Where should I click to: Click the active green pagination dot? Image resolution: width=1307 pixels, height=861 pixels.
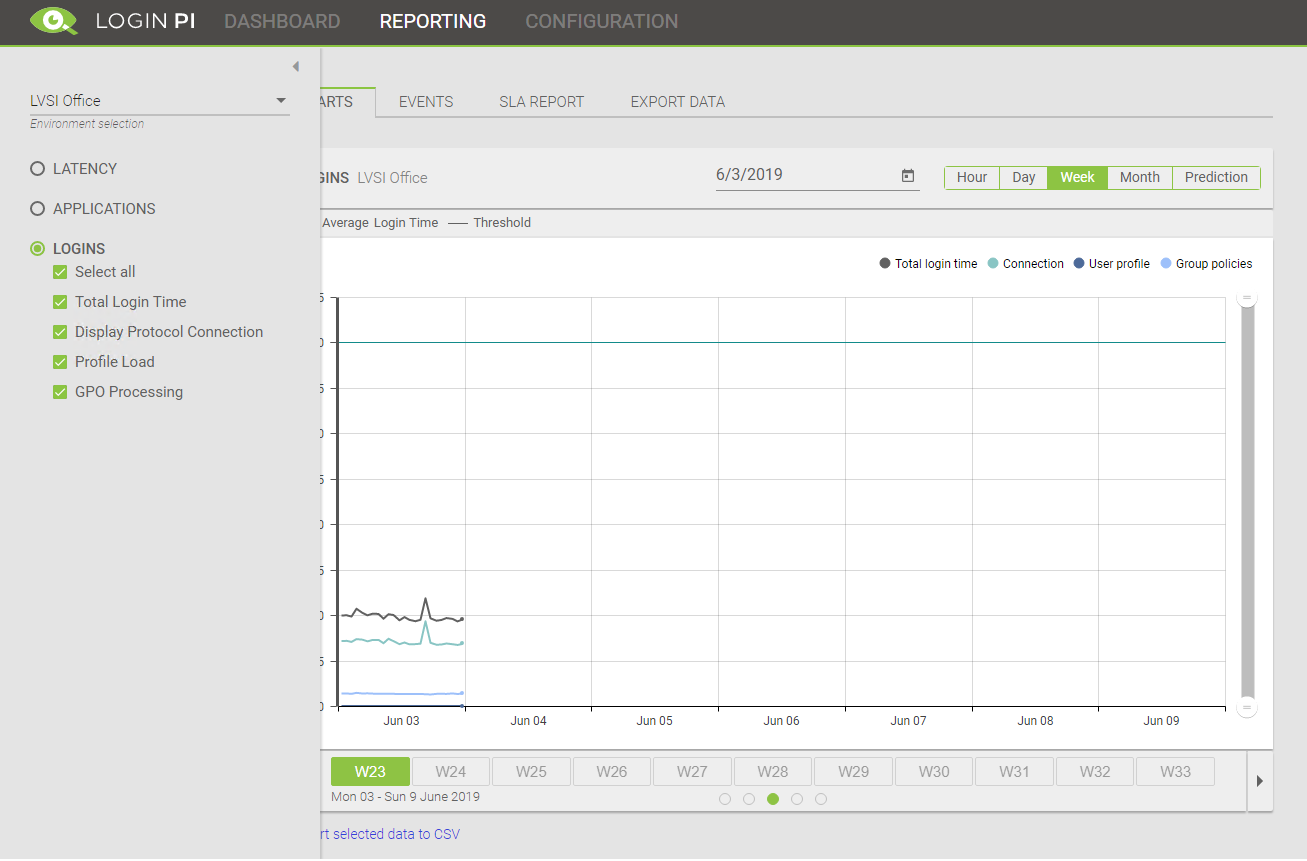click(773, 799)
